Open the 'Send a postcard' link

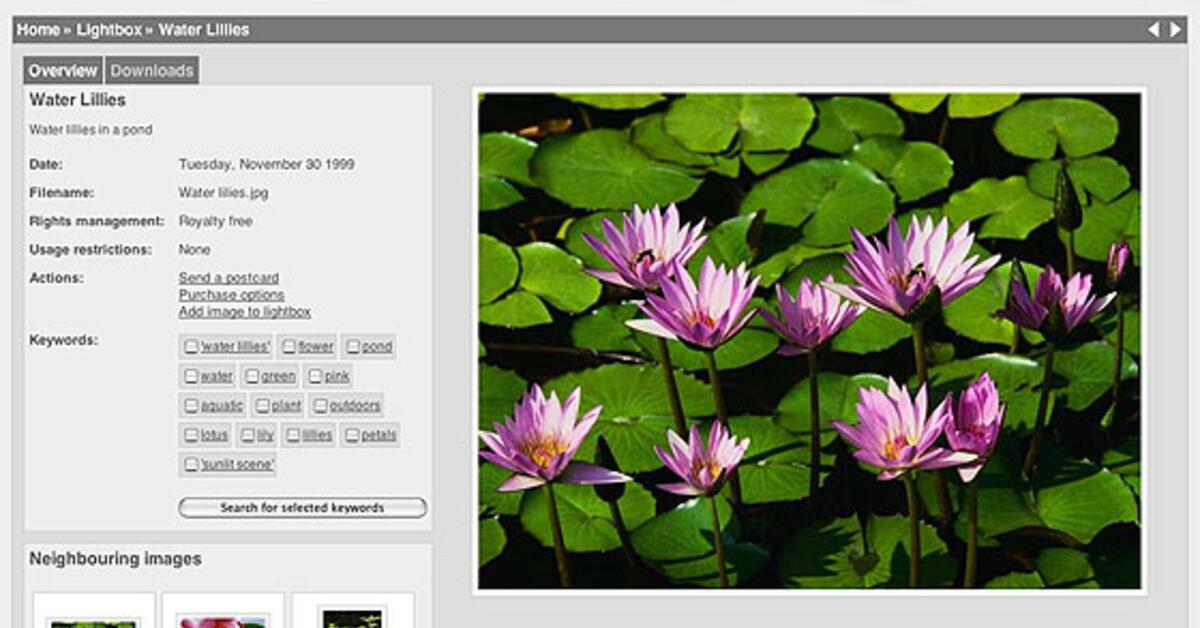pos(228,278)
